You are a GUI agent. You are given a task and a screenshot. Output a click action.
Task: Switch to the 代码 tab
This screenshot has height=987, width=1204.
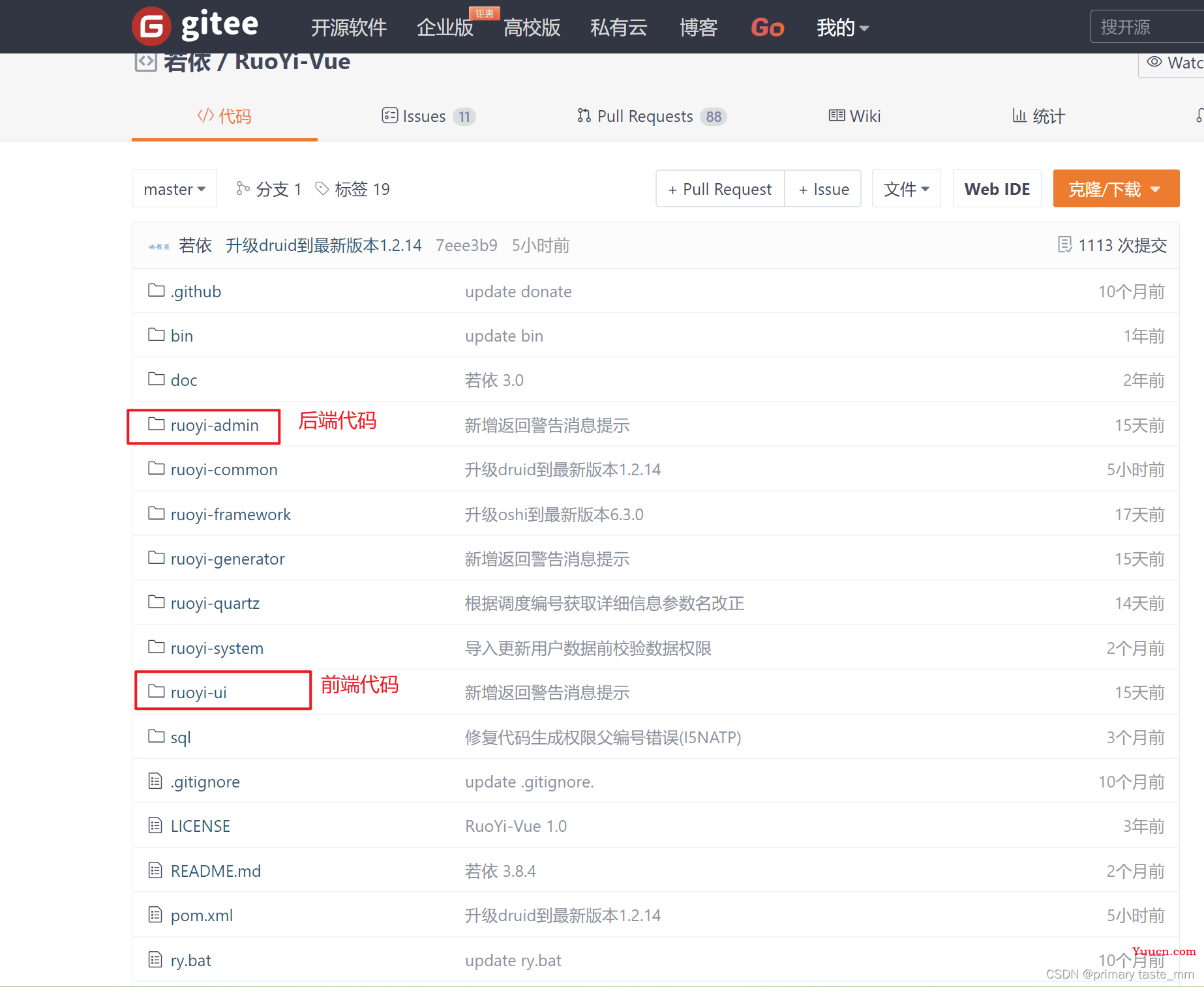(x=224, y=116)
